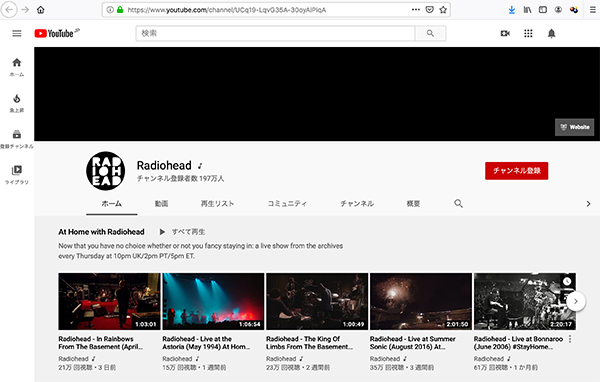Open the create video camera icon

pos(505,33)
